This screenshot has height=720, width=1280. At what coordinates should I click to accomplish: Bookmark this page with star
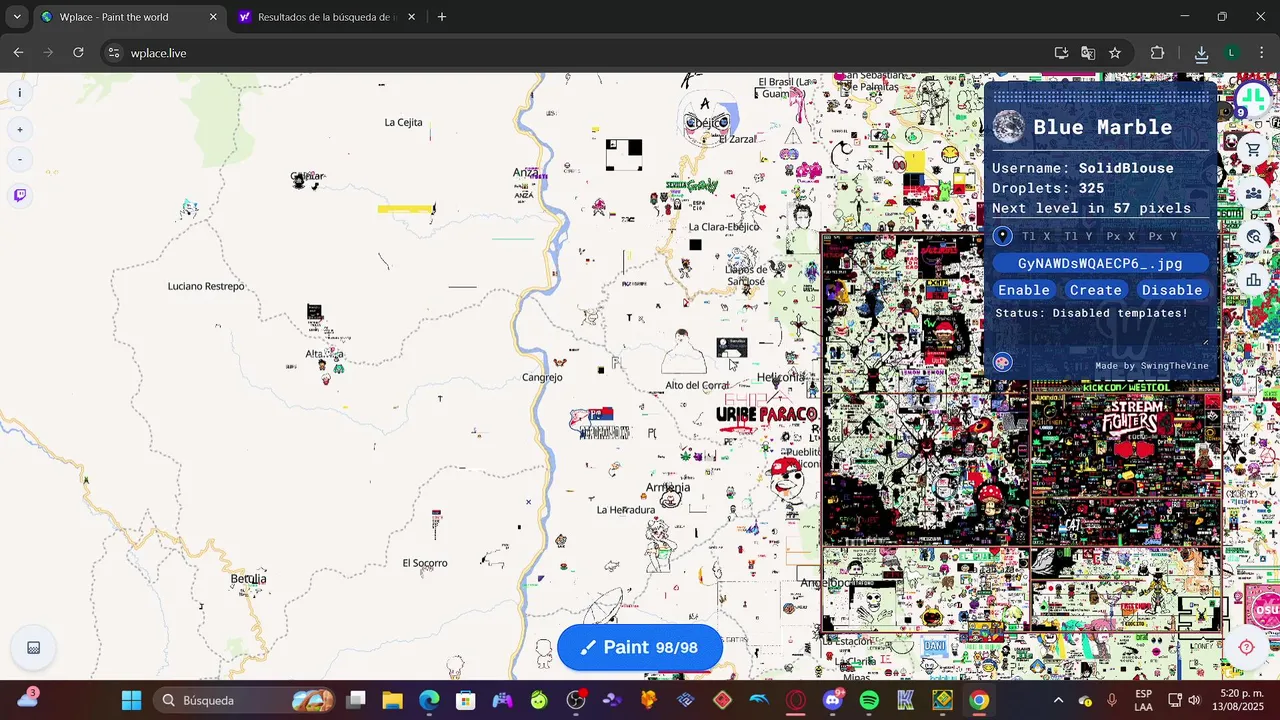click(x=1115, y=53)
